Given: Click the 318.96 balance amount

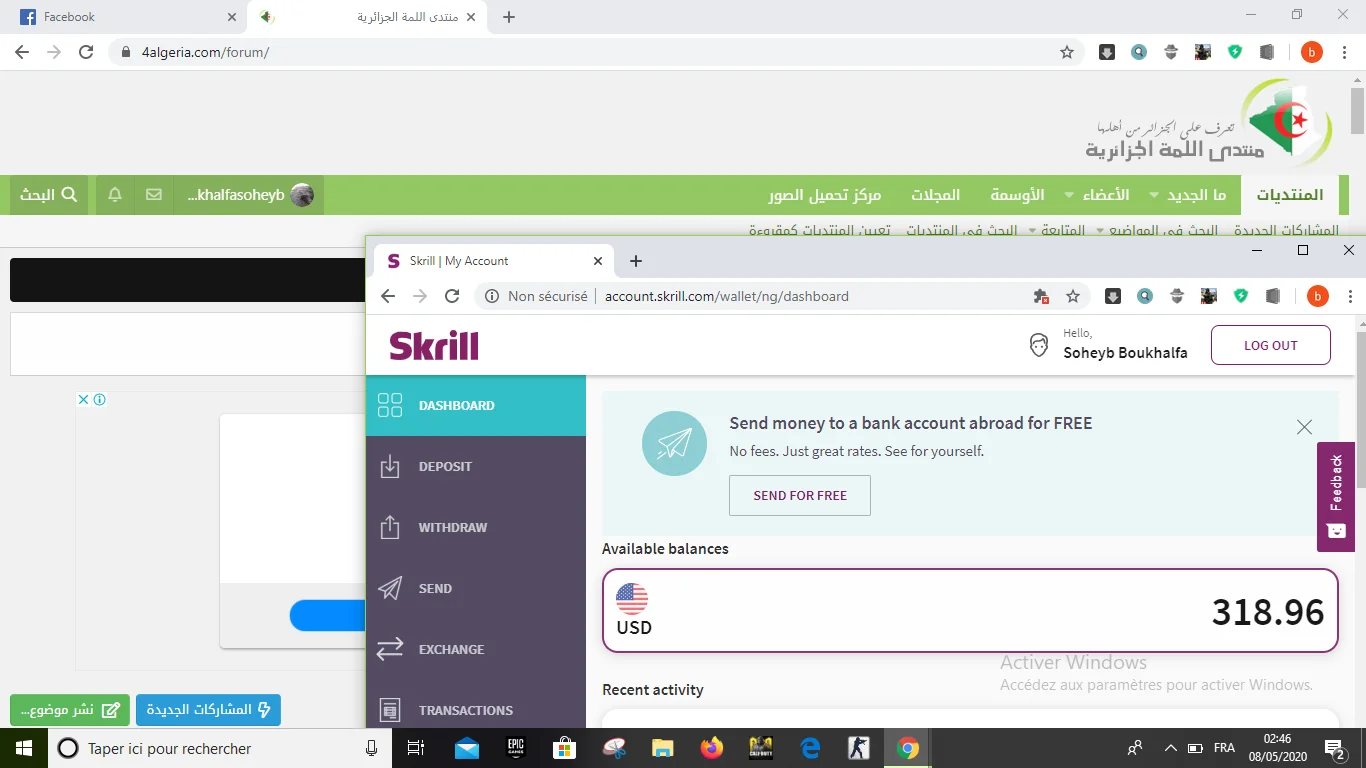Looking at the screenshot, I should [x=1268, y=611].
